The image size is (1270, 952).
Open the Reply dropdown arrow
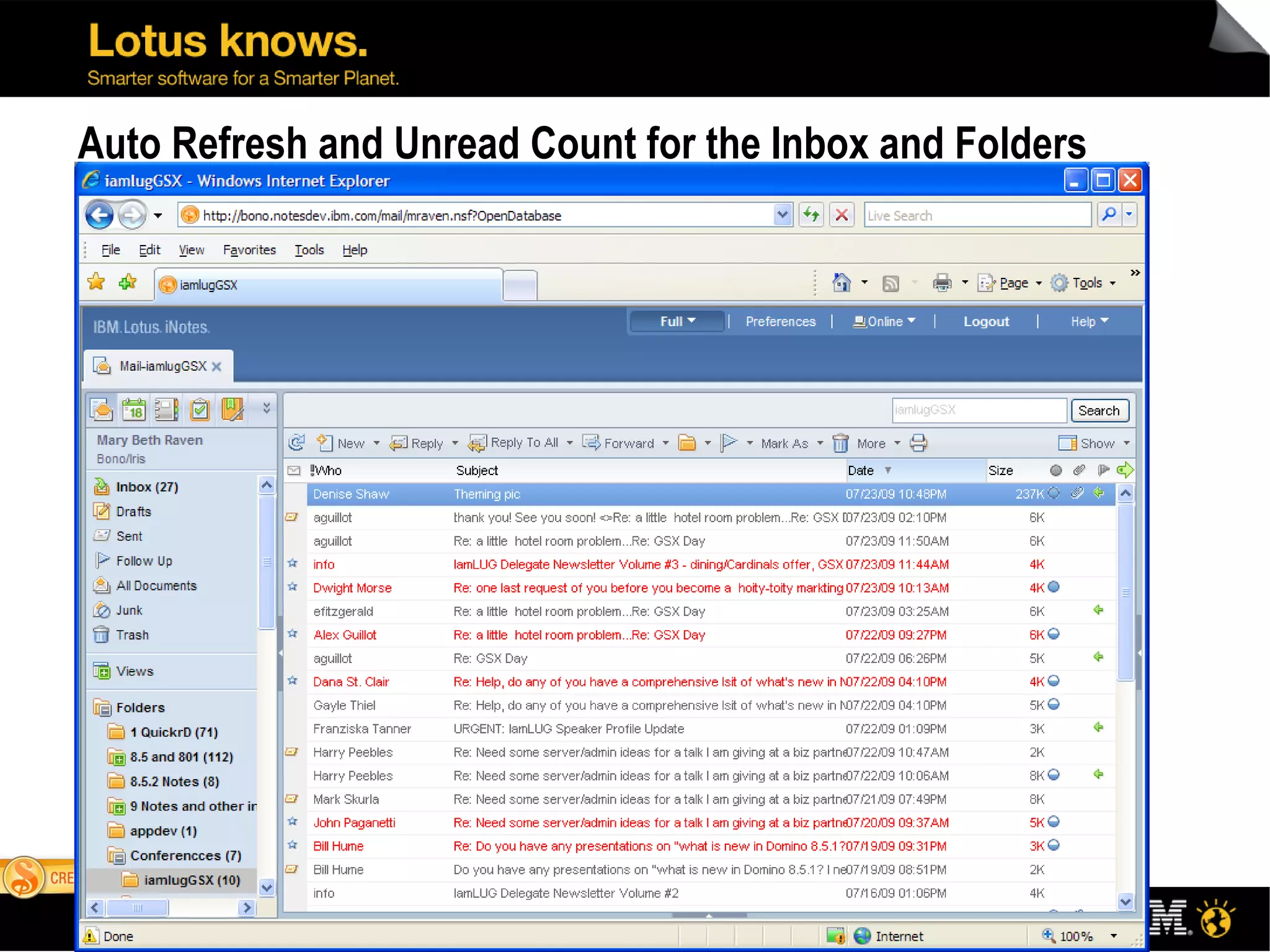[455, 443]
